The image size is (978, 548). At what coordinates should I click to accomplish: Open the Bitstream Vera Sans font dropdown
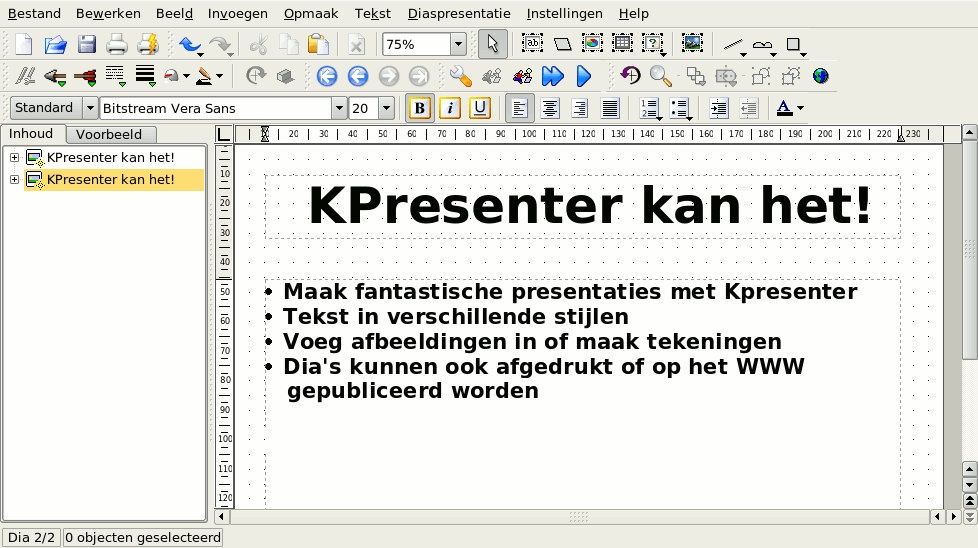[x=339, y=108]
